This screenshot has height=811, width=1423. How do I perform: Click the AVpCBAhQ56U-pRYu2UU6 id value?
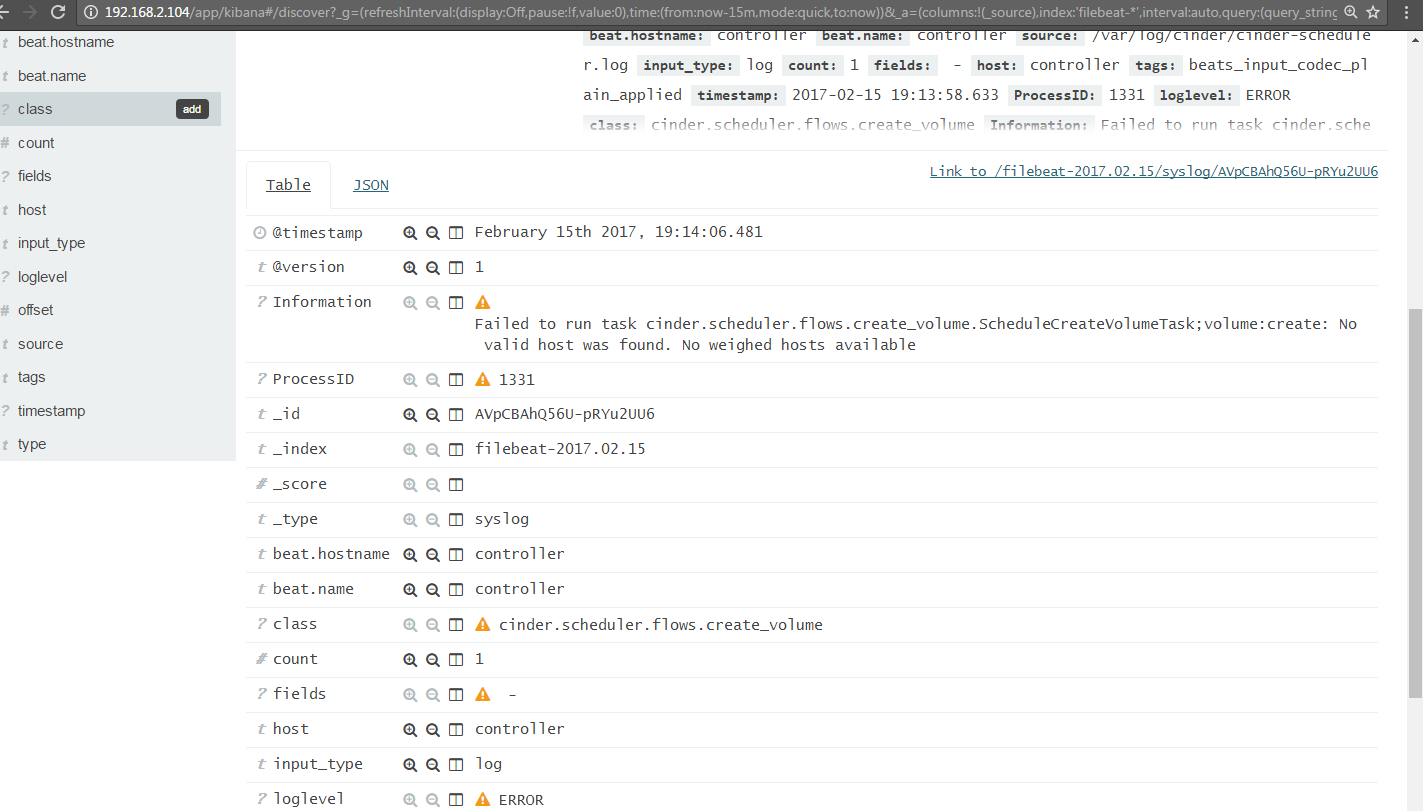(565, 414)
